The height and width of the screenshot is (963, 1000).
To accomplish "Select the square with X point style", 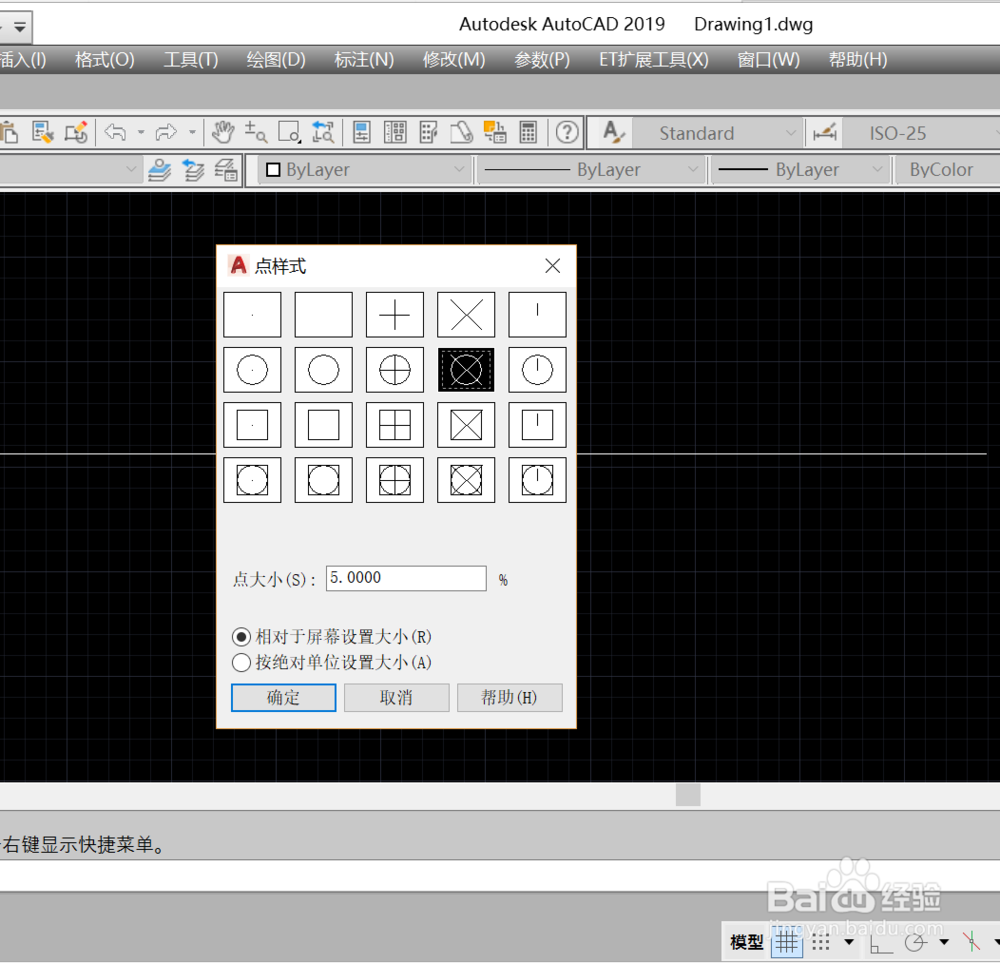I will pyautogui.click(x=466, y=425).
